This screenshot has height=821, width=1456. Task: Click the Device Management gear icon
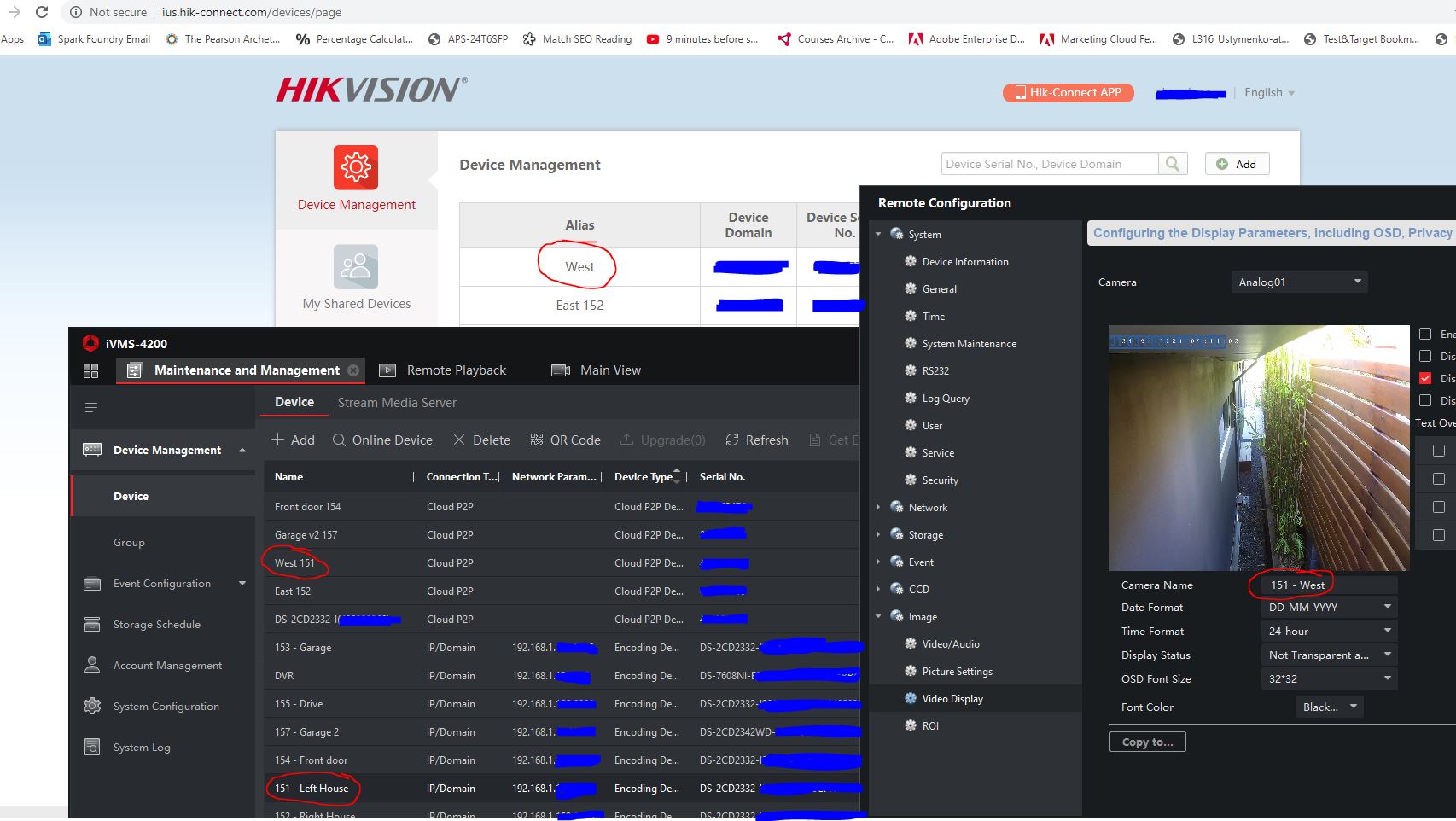(x=356, y=167)
